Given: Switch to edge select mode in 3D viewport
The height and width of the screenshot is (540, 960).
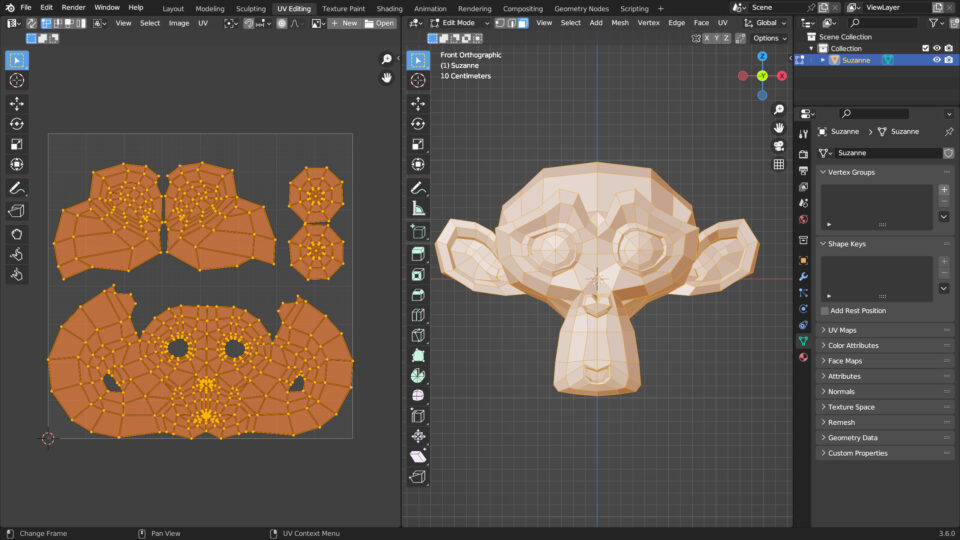Looking at the screenshot, I should (x=511, y=23).
